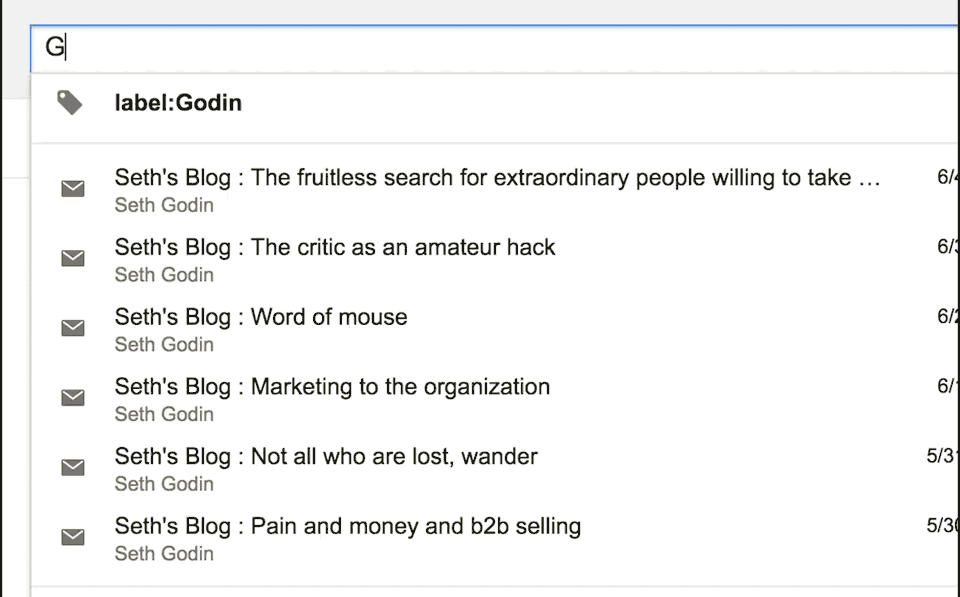The width and height of the screenshot is (960, 597).
Task: Select the label:Godin search suggestion
Action: pos(178,103)
